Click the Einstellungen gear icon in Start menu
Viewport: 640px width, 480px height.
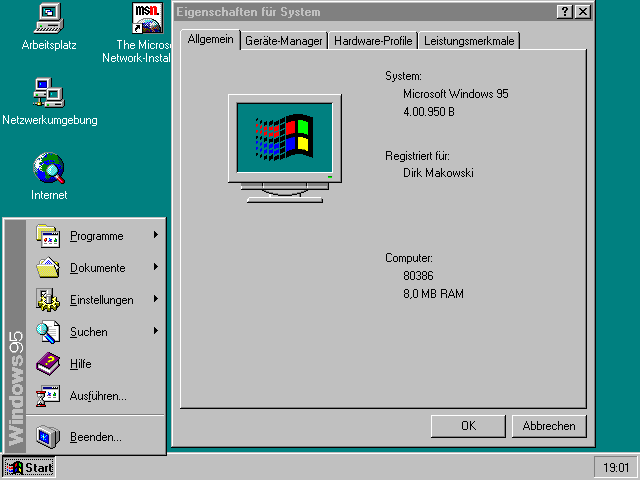coord(48,300)
